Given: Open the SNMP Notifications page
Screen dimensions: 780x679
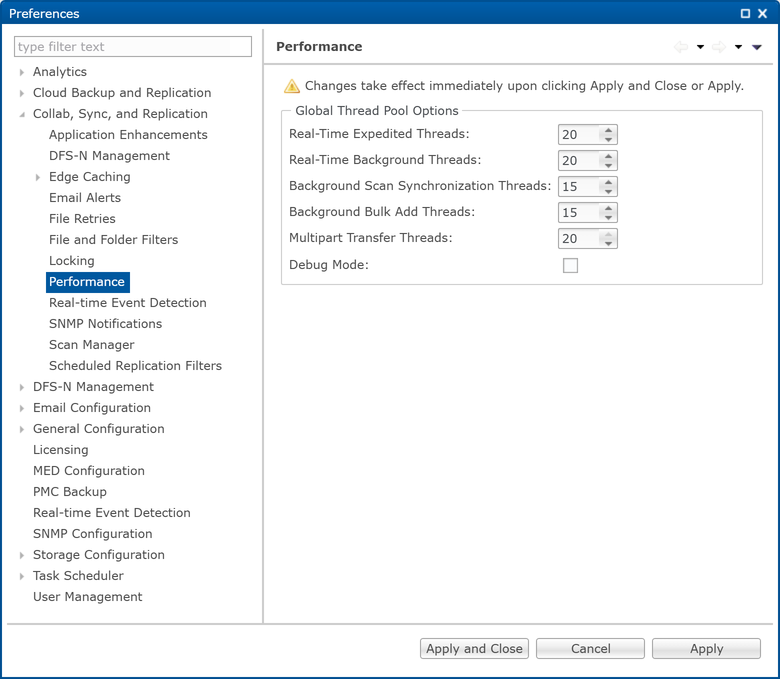Looking at the screenshot, I should (x=105, y=324).
